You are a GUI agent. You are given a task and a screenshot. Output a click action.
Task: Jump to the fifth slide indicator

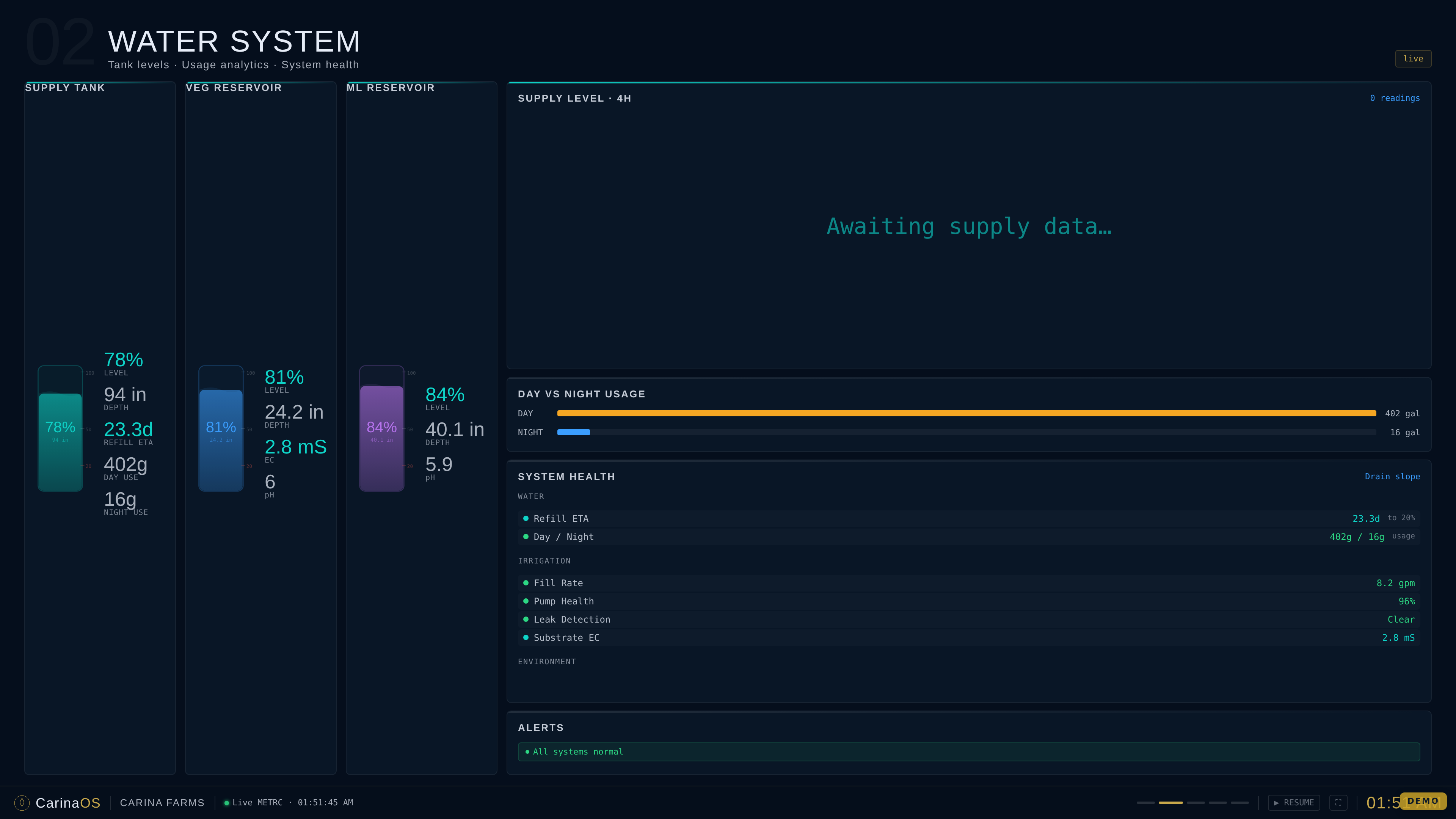[x=1239, y=803]
